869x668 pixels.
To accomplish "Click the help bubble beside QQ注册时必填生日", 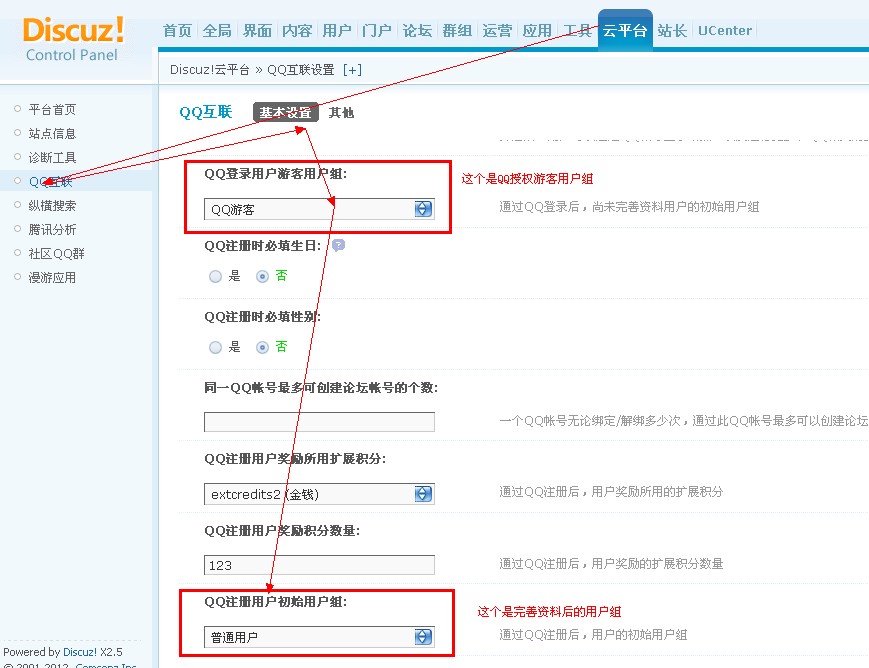I will click(x=338, y=245).
